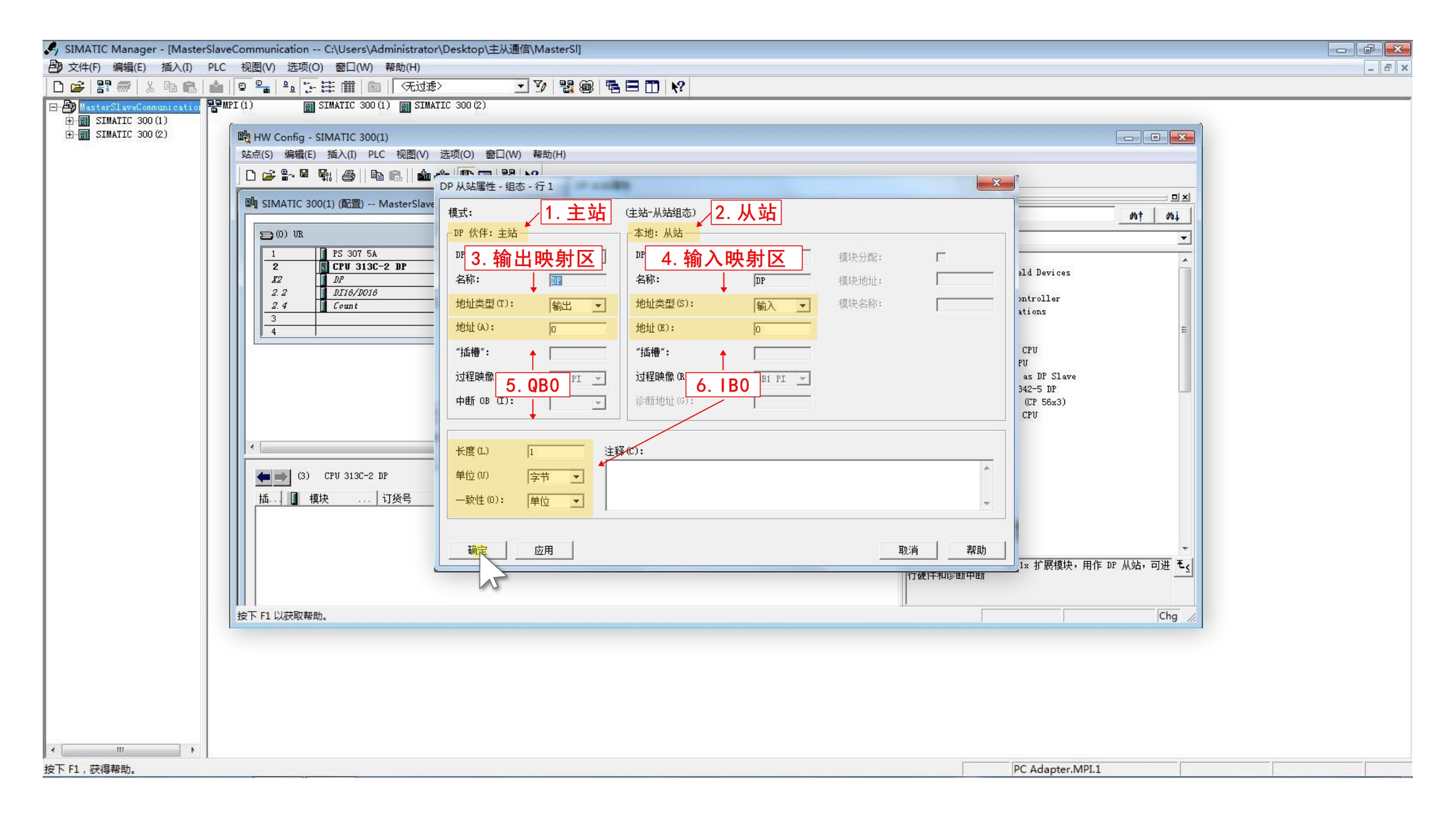Open Configure Network icon in SIMATIC Manager toolbar
Viewport: 1456px width, 819px height.
coord(567,87)
